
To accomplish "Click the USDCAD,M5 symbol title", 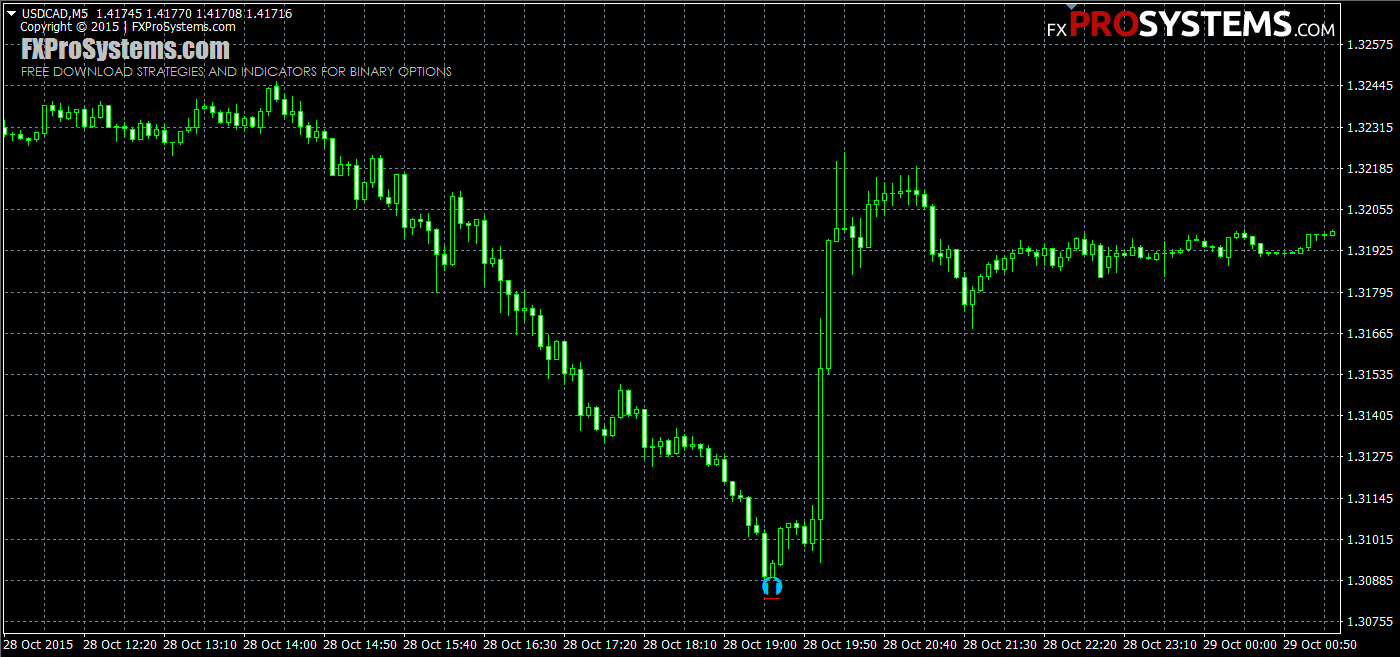I will pyautogui.click(x=55, y=14).
